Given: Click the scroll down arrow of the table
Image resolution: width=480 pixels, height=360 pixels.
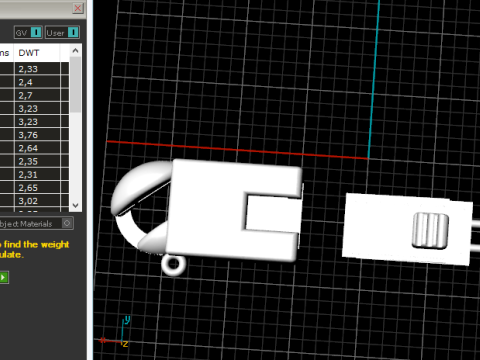Looking at the screenshot, I should [x=75, y=205].
